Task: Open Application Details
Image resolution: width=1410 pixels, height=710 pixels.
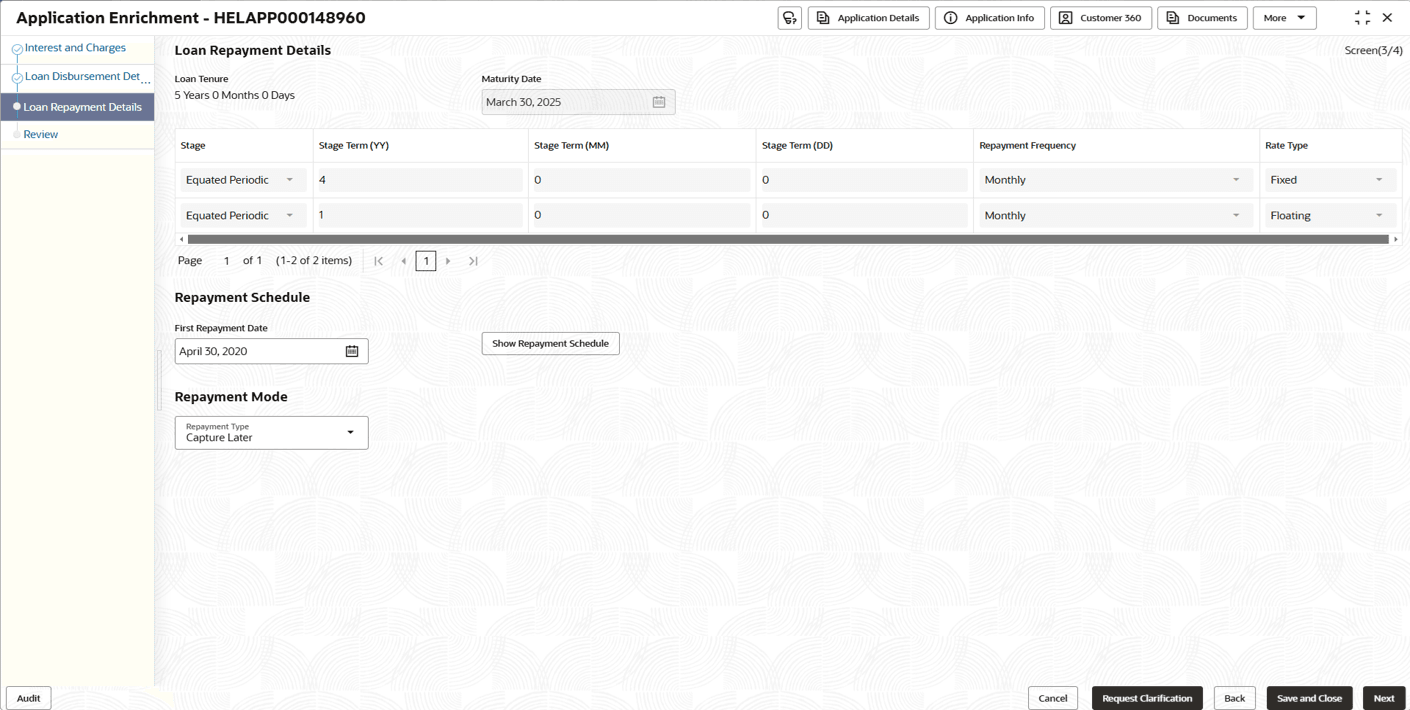Action: click(869, 18)
